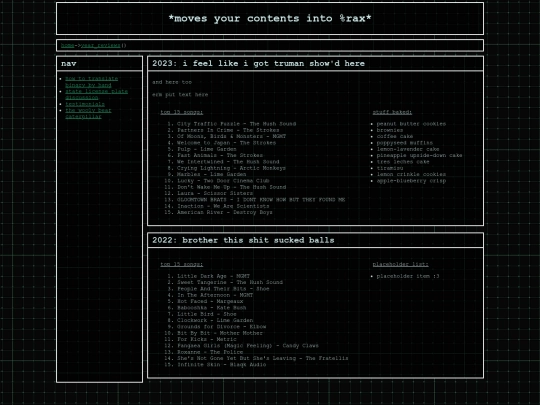Screen dimensions: 540x405
Task: Select 'Pangaea Girls (Magic Feeling) - Candy Claws'
Action: (248, 345)
